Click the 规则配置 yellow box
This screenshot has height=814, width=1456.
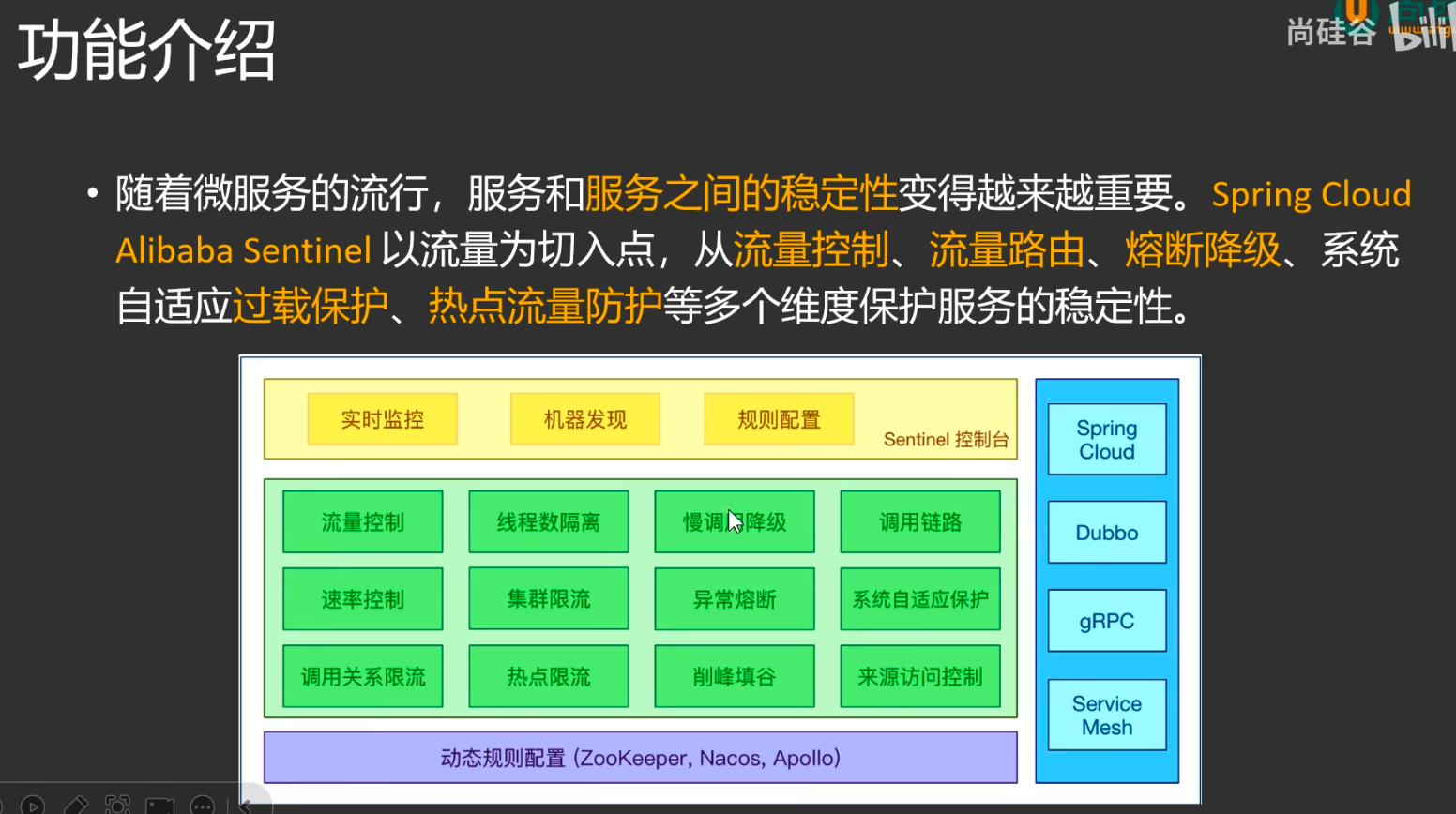pos(779,419)
